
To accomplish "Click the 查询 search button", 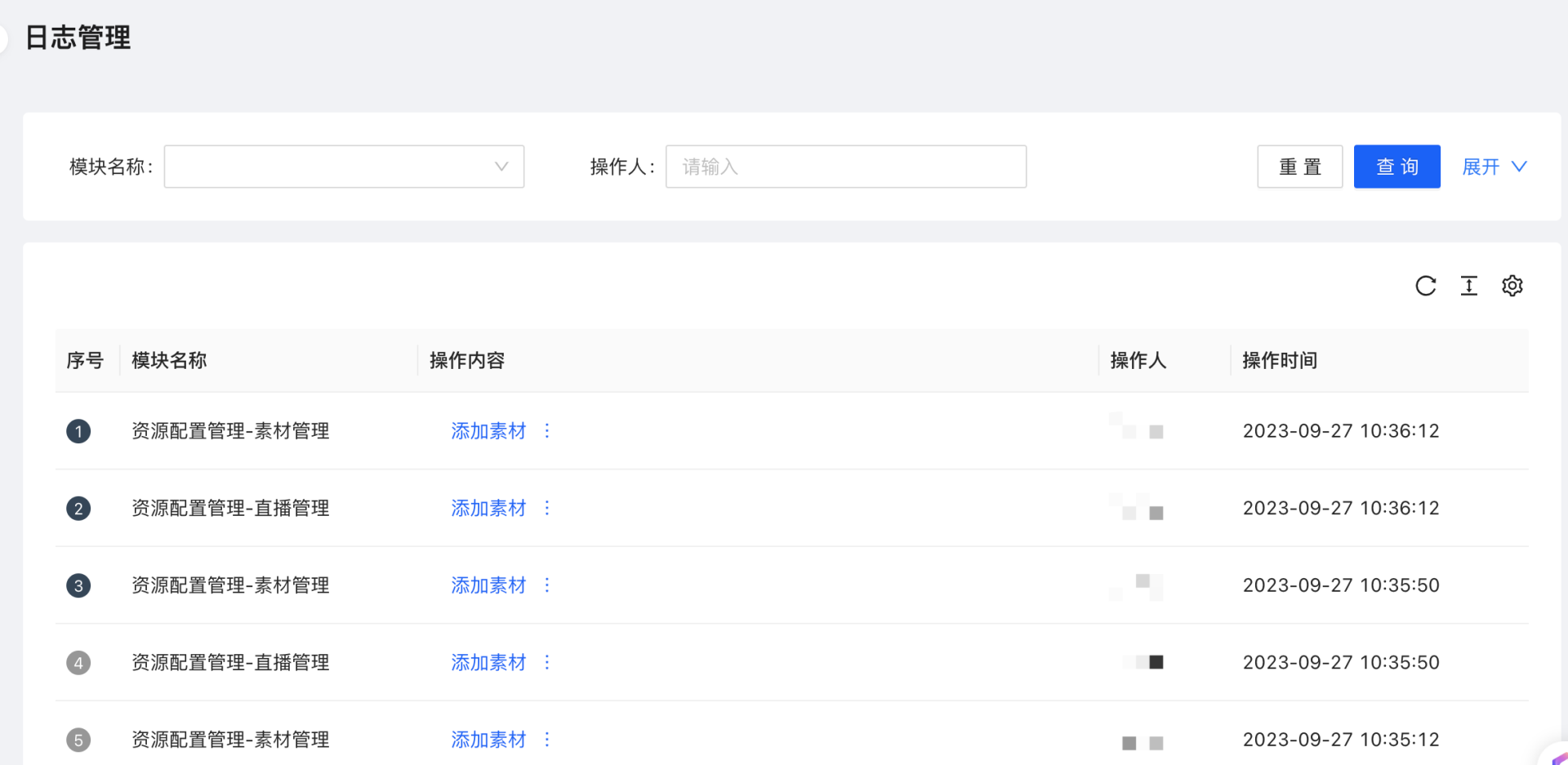I will point(1396,167).
